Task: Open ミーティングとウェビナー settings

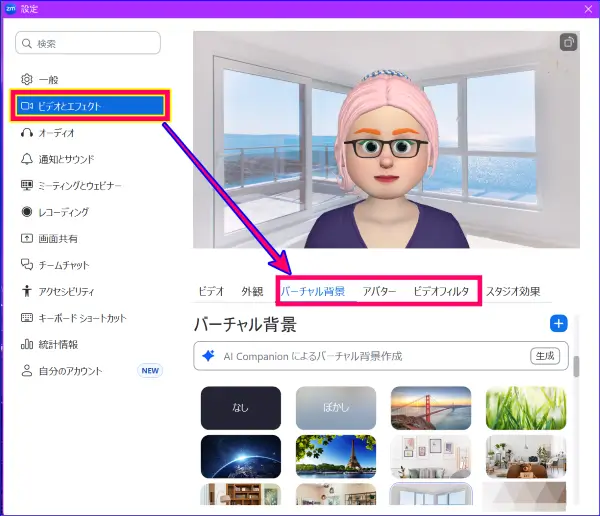Action: coord(80,186)
